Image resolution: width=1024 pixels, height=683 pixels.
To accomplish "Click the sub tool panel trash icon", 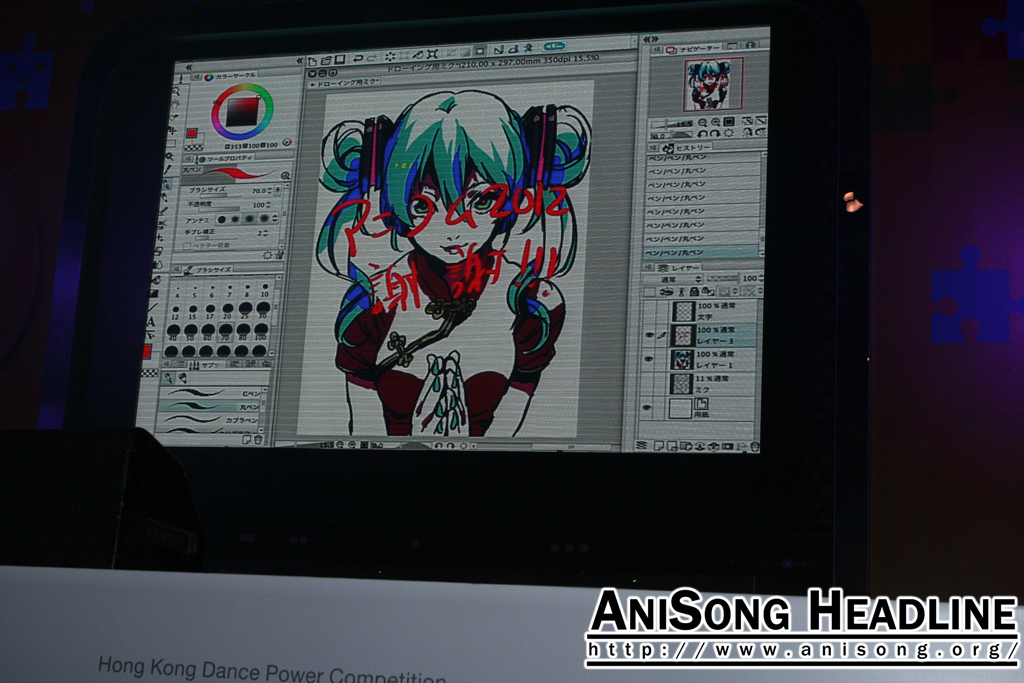I will [257, 440].
